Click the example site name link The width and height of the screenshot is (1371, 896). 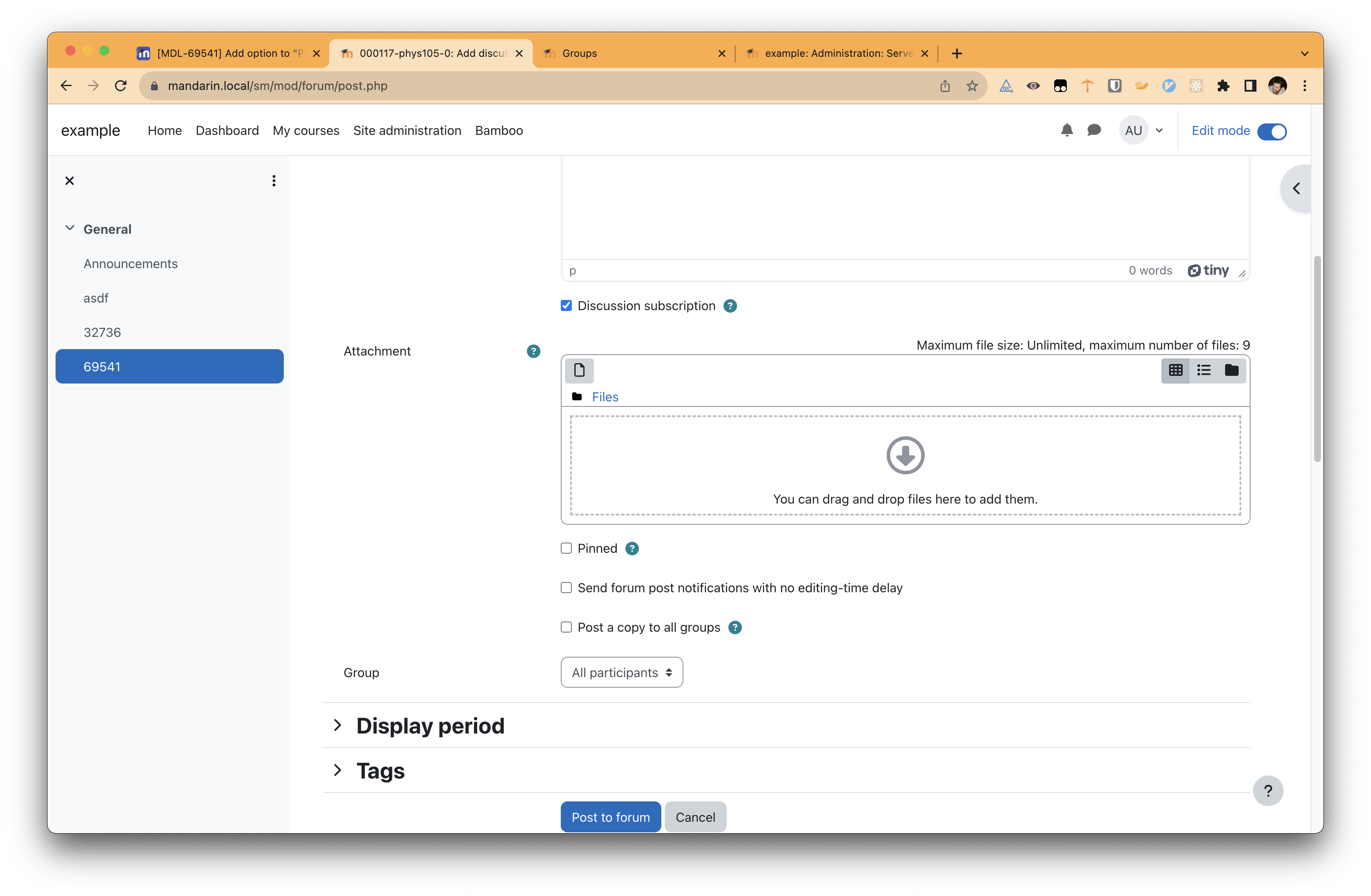[x=90, y=130]
